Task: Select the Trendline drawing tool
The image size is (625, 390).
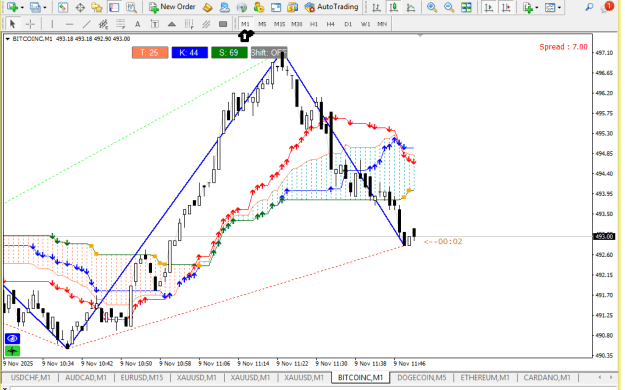Action: click(86, 24)
